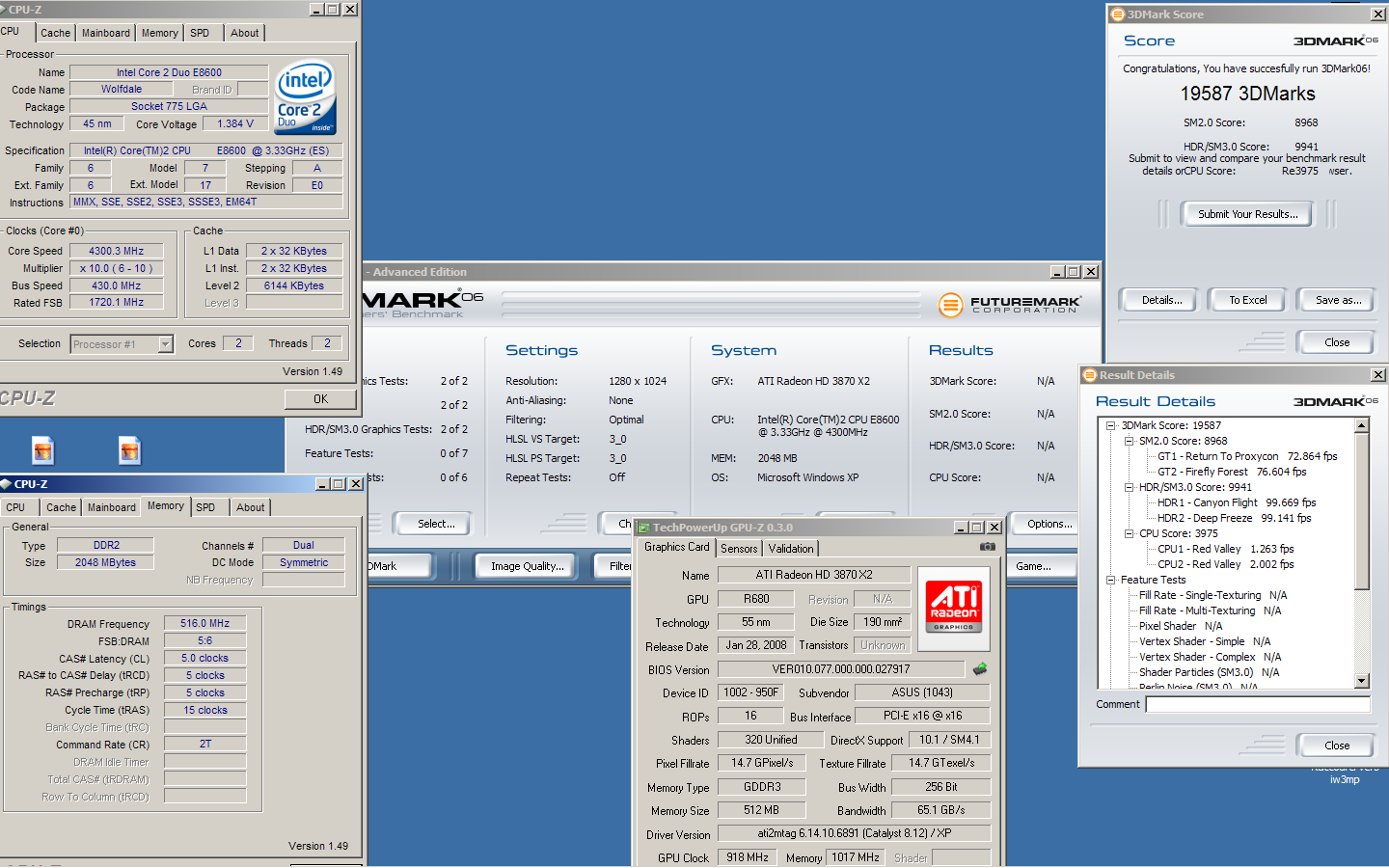Select HDR1 - Canyon Flight result row
This screenshot has height=868, width=1389.
tap(1237, 502)
